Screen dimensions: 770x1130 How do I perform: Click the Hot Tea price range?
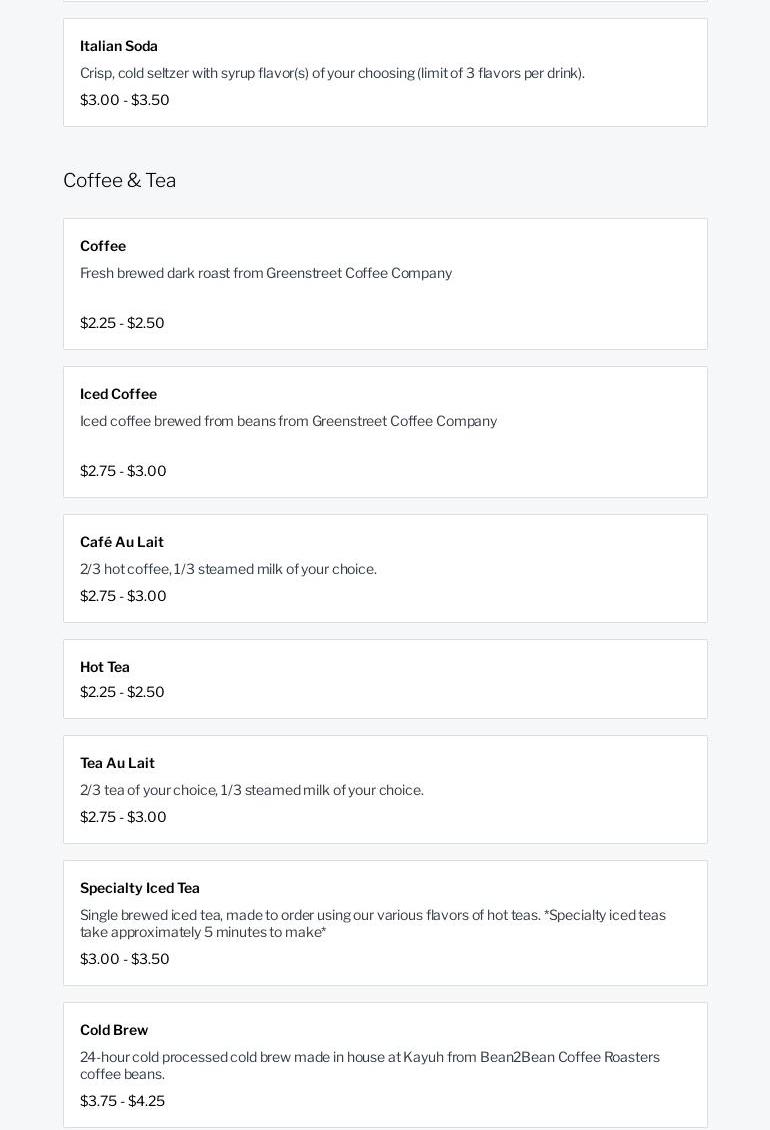[122, 692]
